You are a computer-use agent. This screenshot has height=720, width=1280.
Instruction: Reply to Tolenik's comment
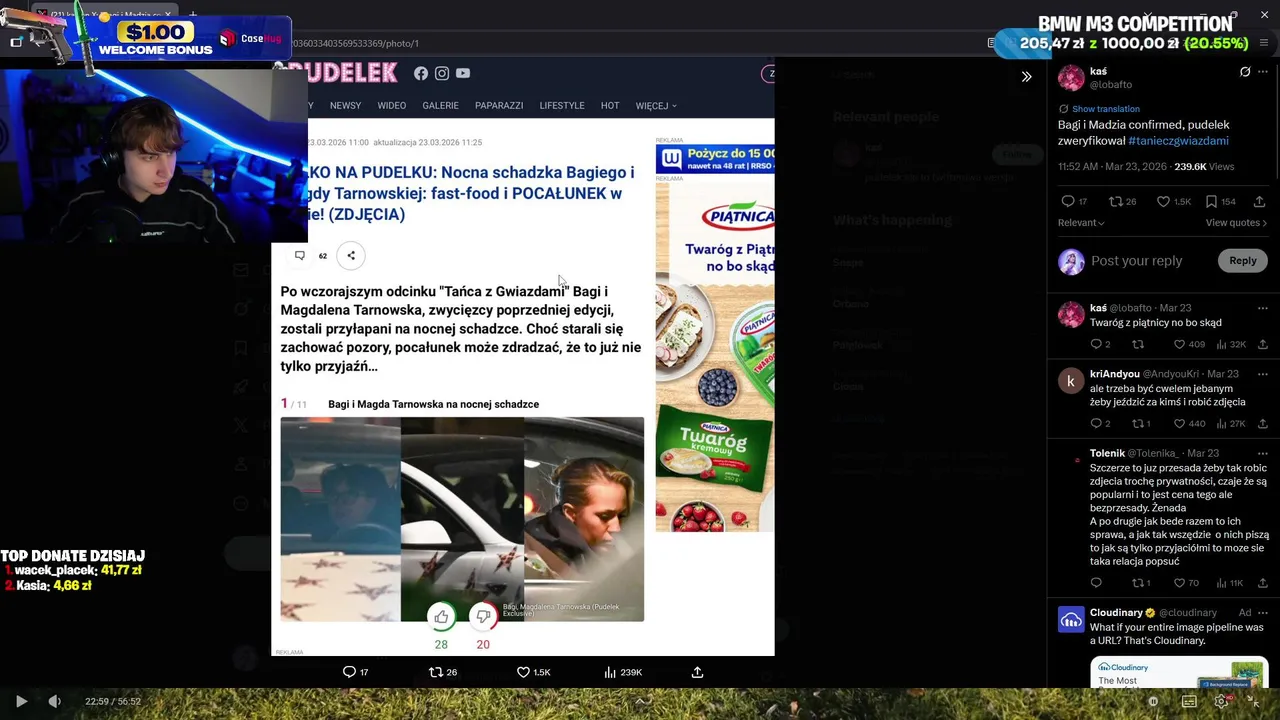(x=1096, y=583)
